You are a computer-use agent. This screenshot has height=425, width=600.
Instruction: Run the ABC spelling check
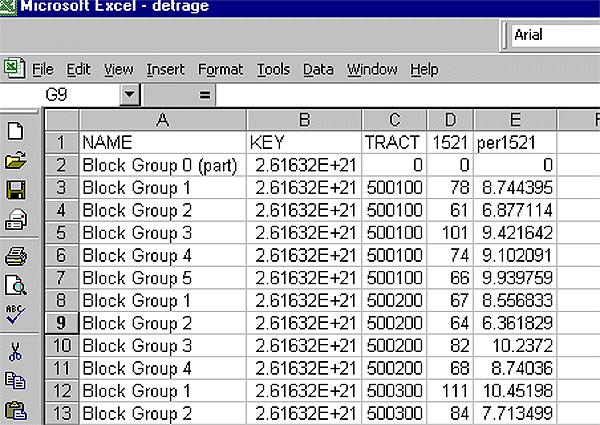click(x=15, y=314)
